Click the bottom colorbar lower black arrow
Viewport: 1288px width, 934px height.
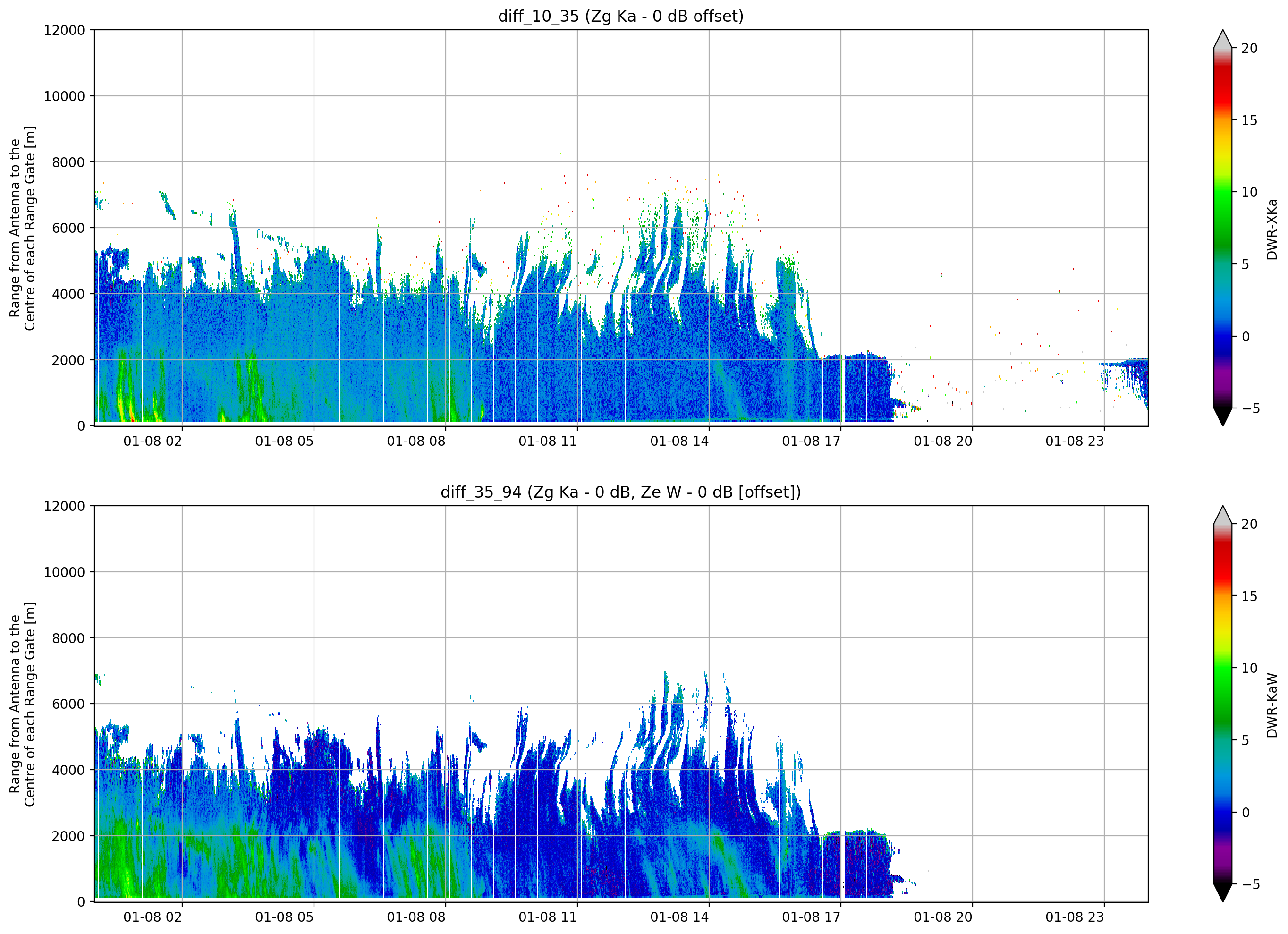[x=1223, y=892]
